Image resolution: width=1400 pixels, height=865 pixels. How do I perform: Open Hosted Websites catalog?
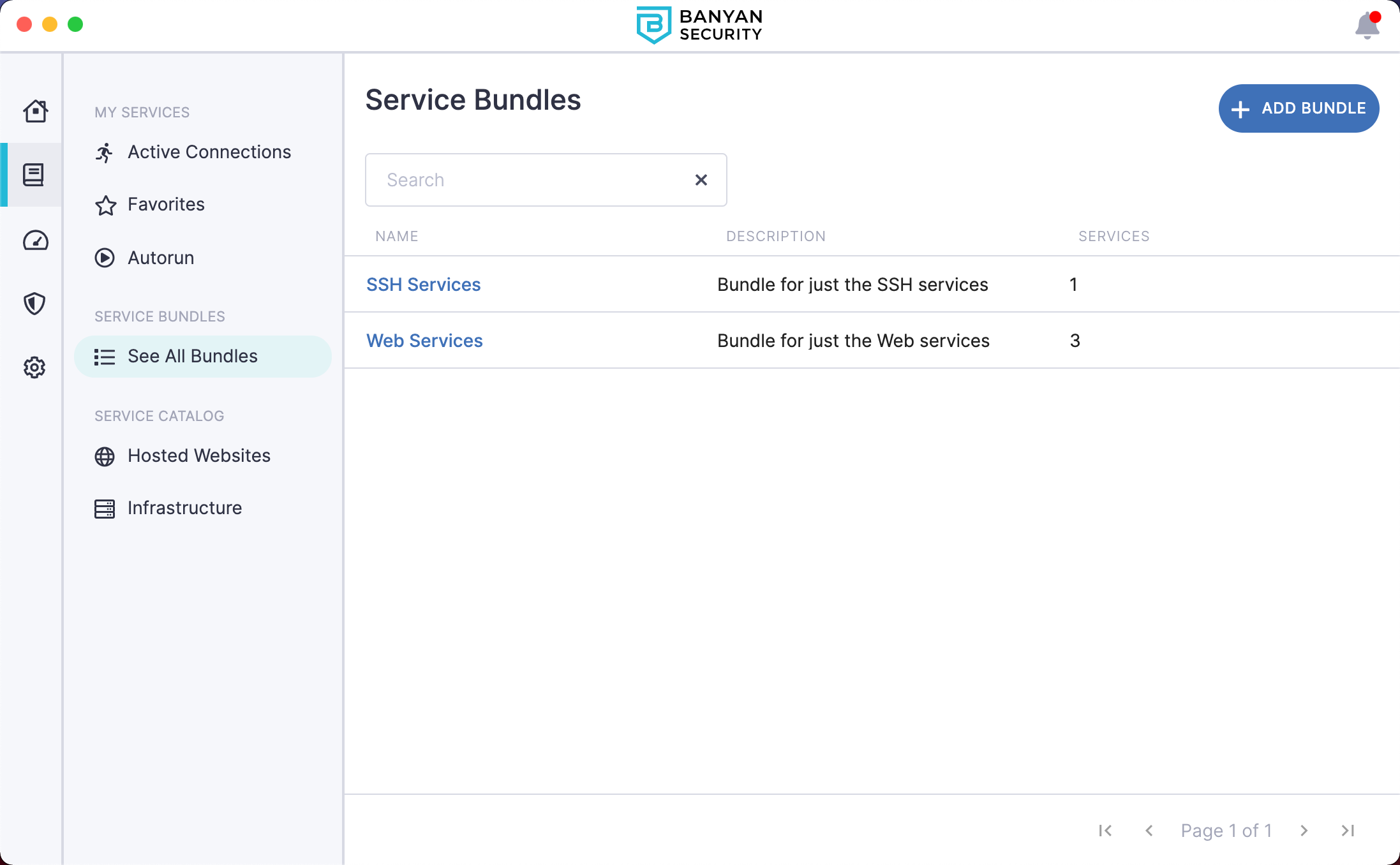click(x=198, y=455)
